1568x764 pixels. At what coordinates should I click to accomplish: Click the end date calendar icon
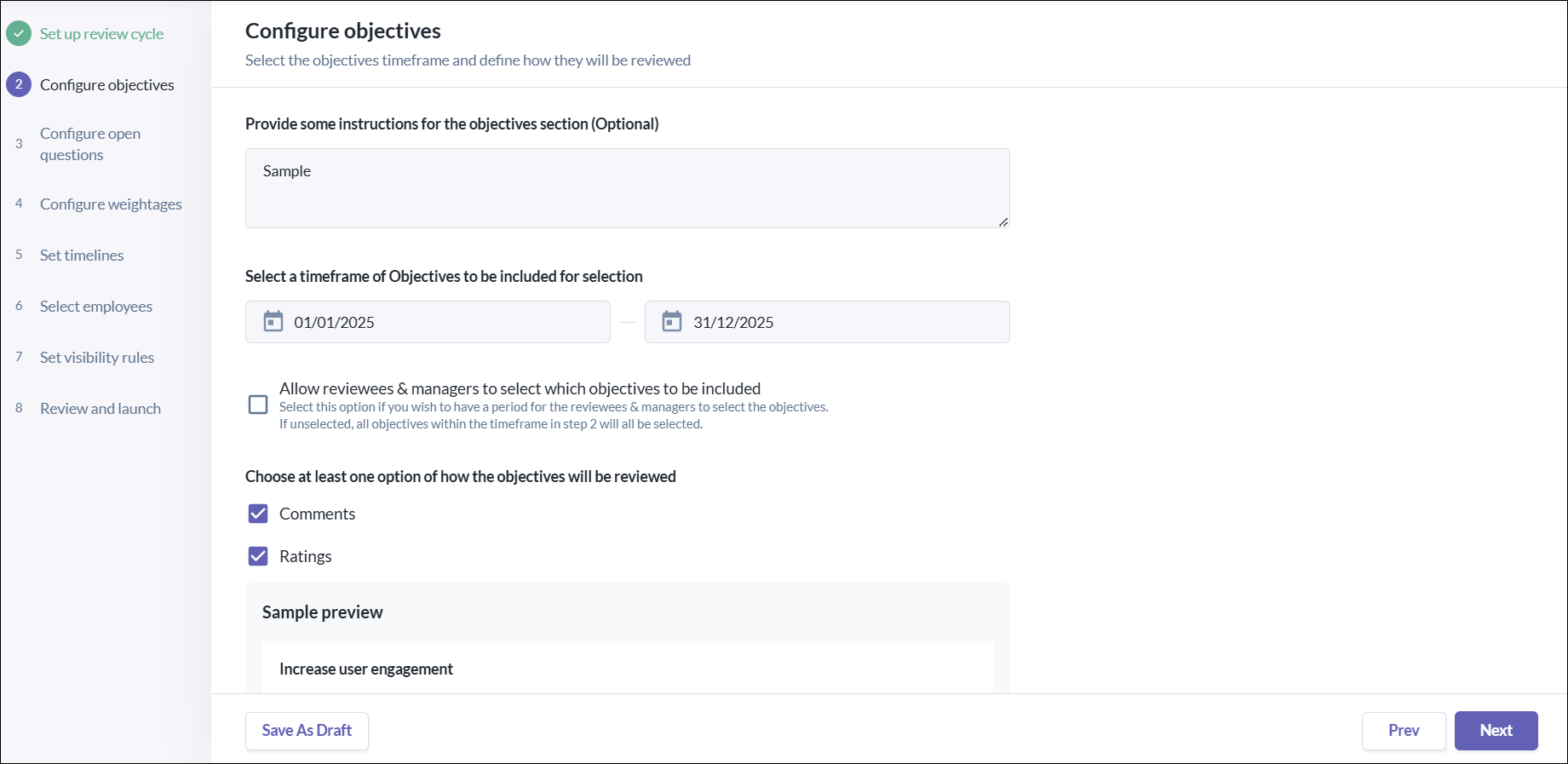(x=672, y=321)
